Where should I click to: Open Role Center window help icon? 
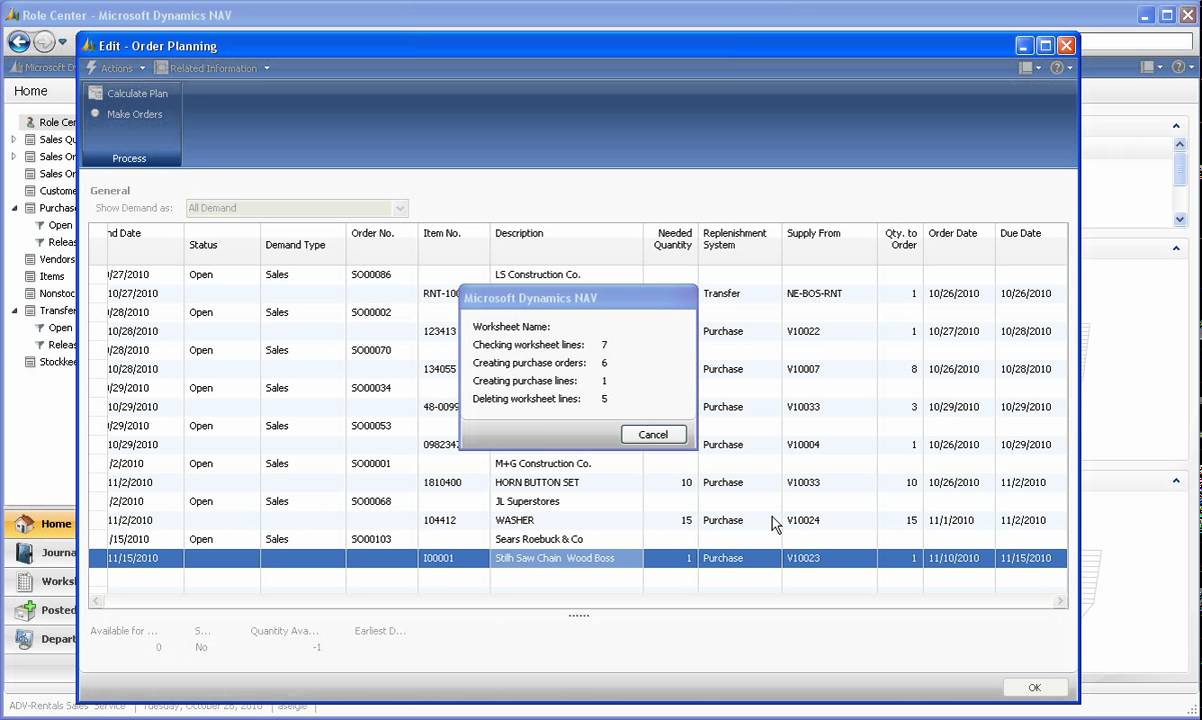point(1183,67)
